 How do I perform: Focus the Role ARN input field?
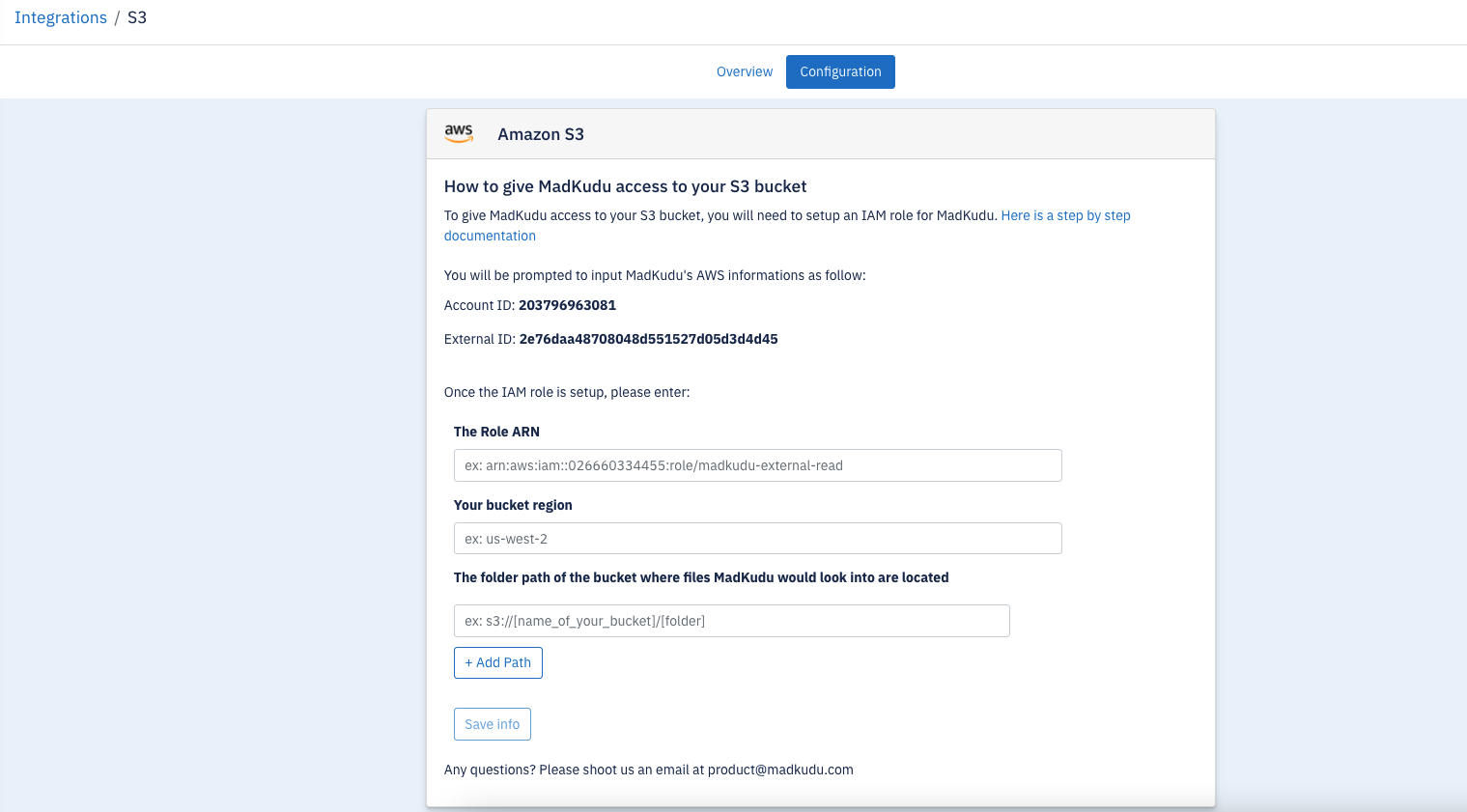point(758,465)
